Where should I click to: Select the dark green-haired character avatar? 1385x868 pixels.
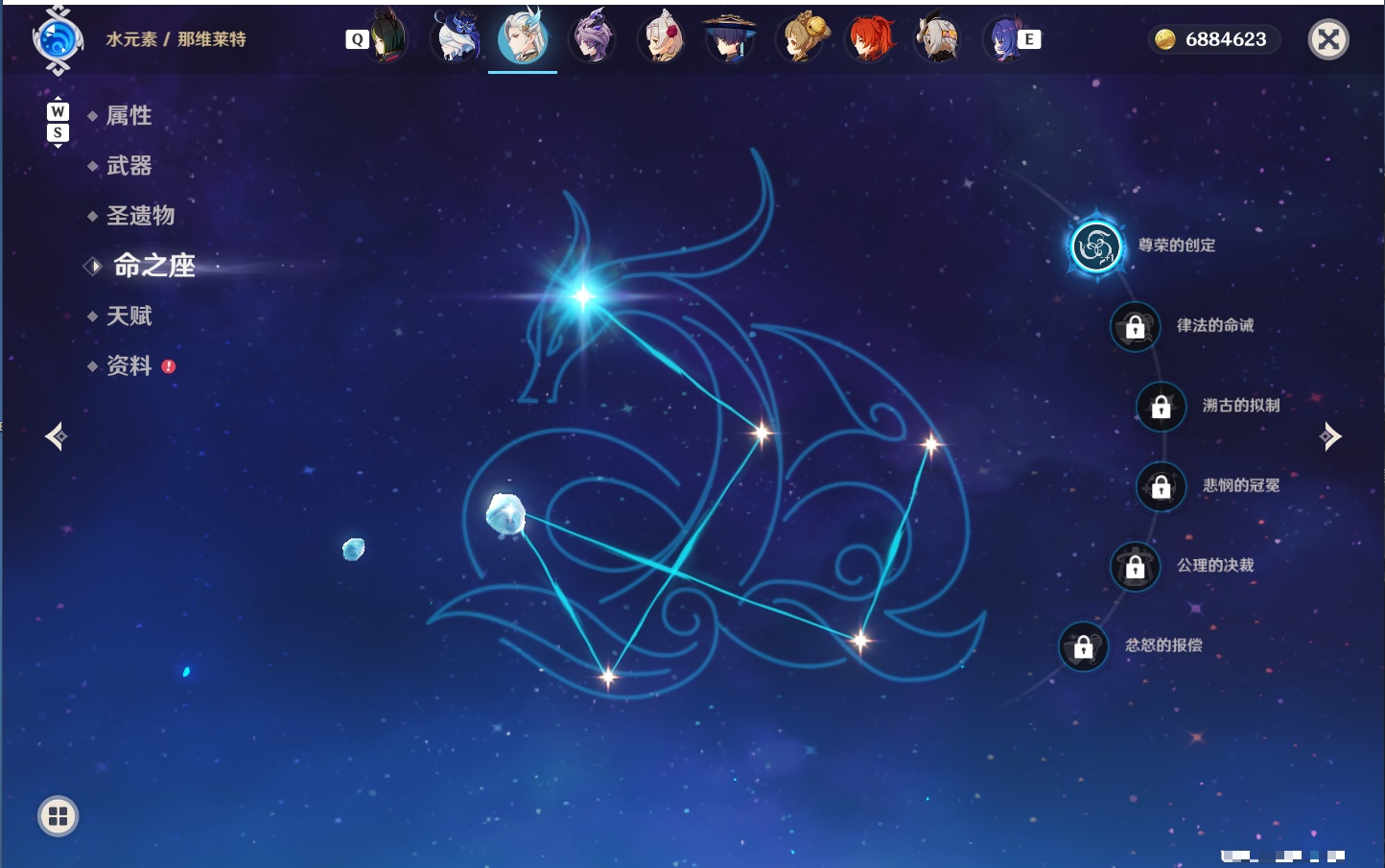coord(388,37)
